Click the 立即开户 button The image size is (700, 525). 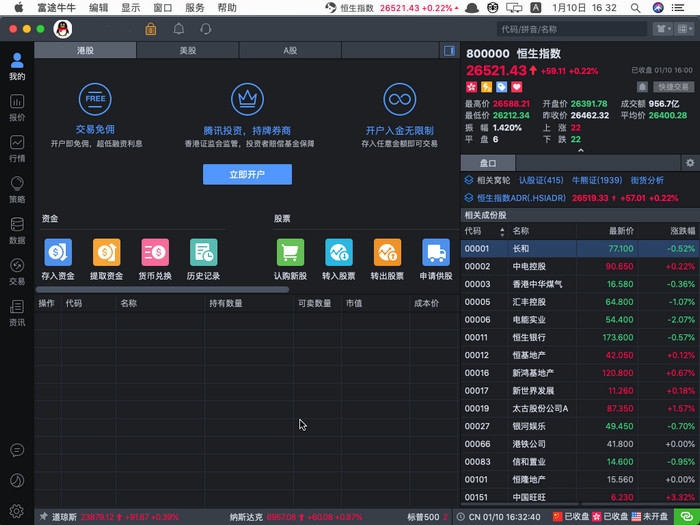247,174
